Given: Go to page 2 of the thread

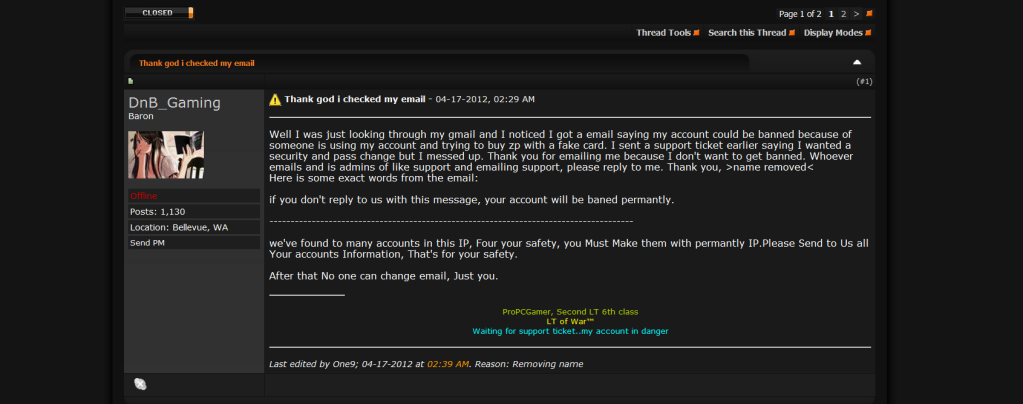Looking at the screenshot, I should point(844,14).
